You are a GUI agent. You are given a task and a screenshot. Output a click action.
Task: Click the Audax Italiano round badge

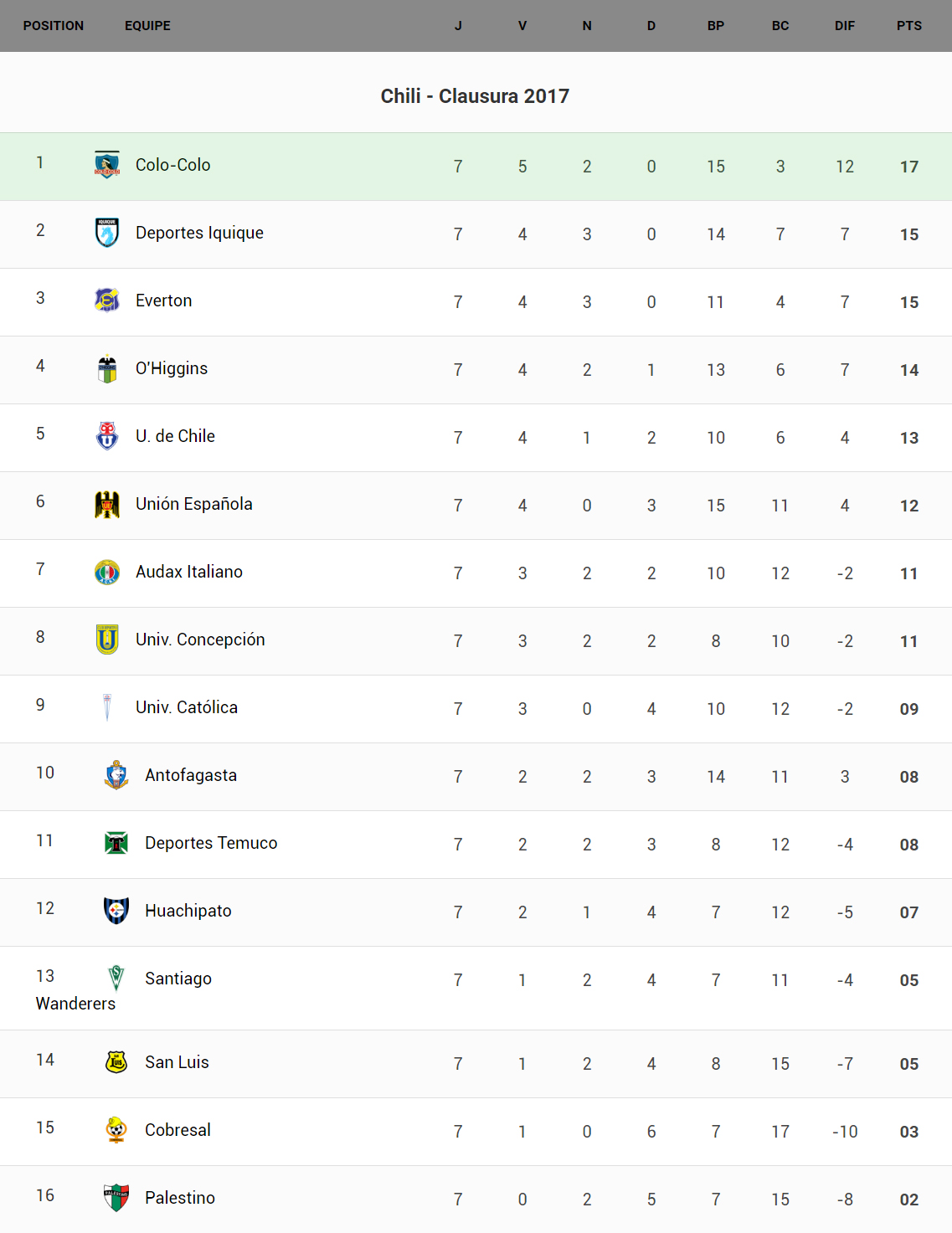coord(107,572)
